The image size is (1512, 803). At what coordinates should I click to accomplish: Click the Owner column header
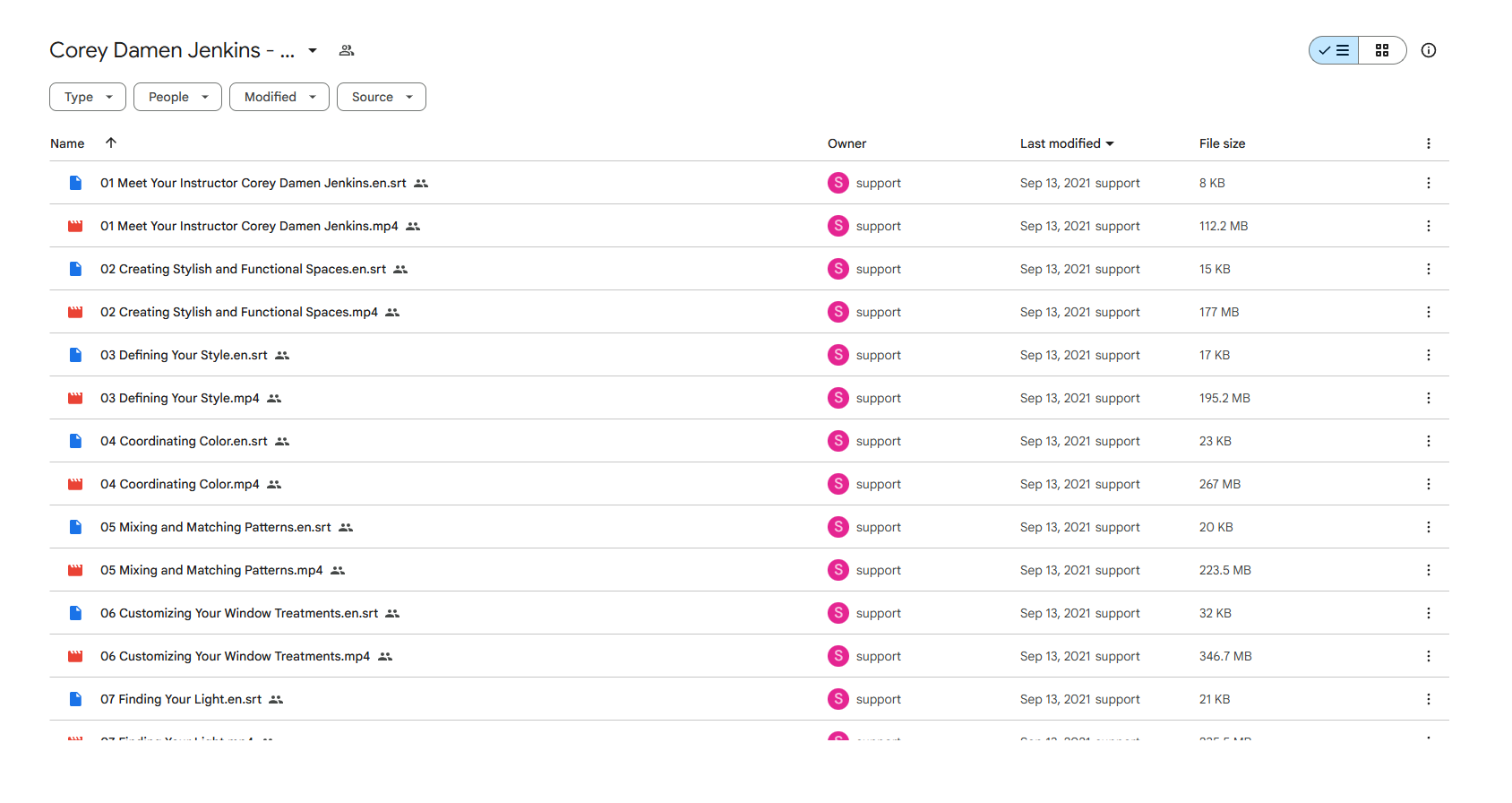846,143
